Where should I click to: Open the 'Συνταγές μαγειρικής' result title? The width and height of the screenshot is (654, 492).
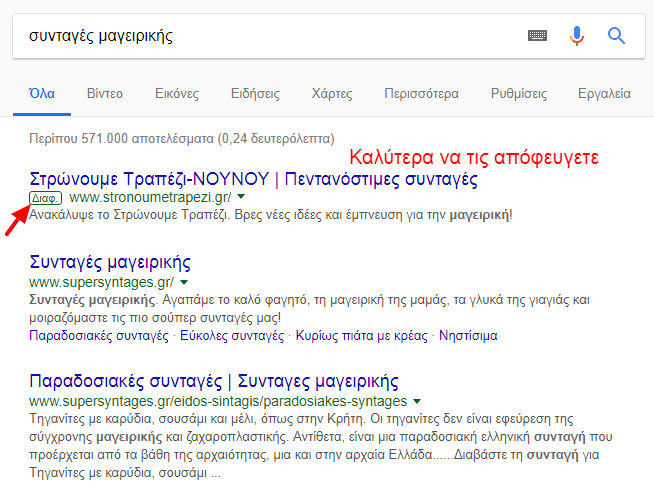pos(111,263)
